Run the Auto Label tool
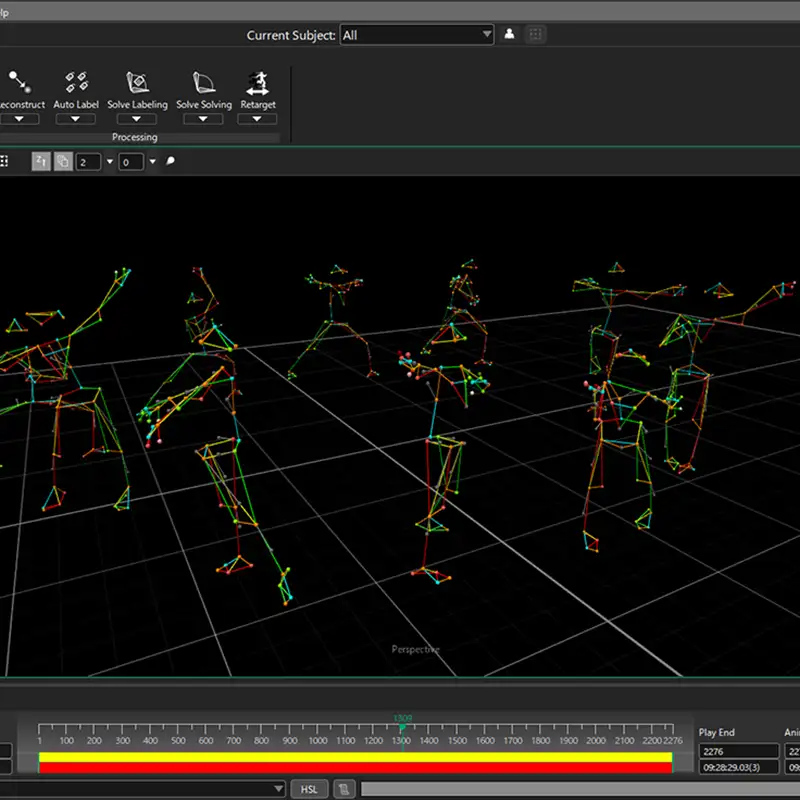 click(x=76, y=82)
